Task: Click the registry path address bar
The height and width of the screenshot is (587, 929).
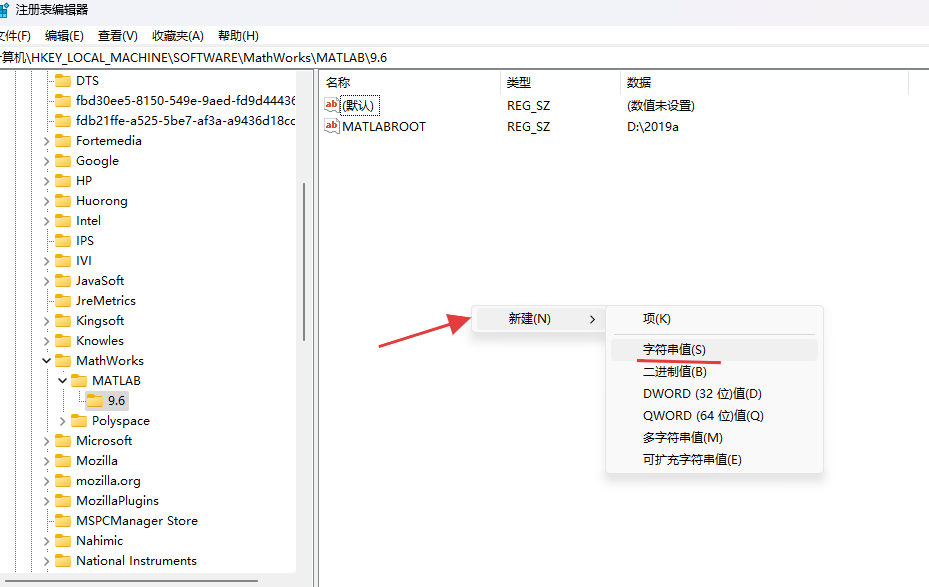Action: (464, 57)
